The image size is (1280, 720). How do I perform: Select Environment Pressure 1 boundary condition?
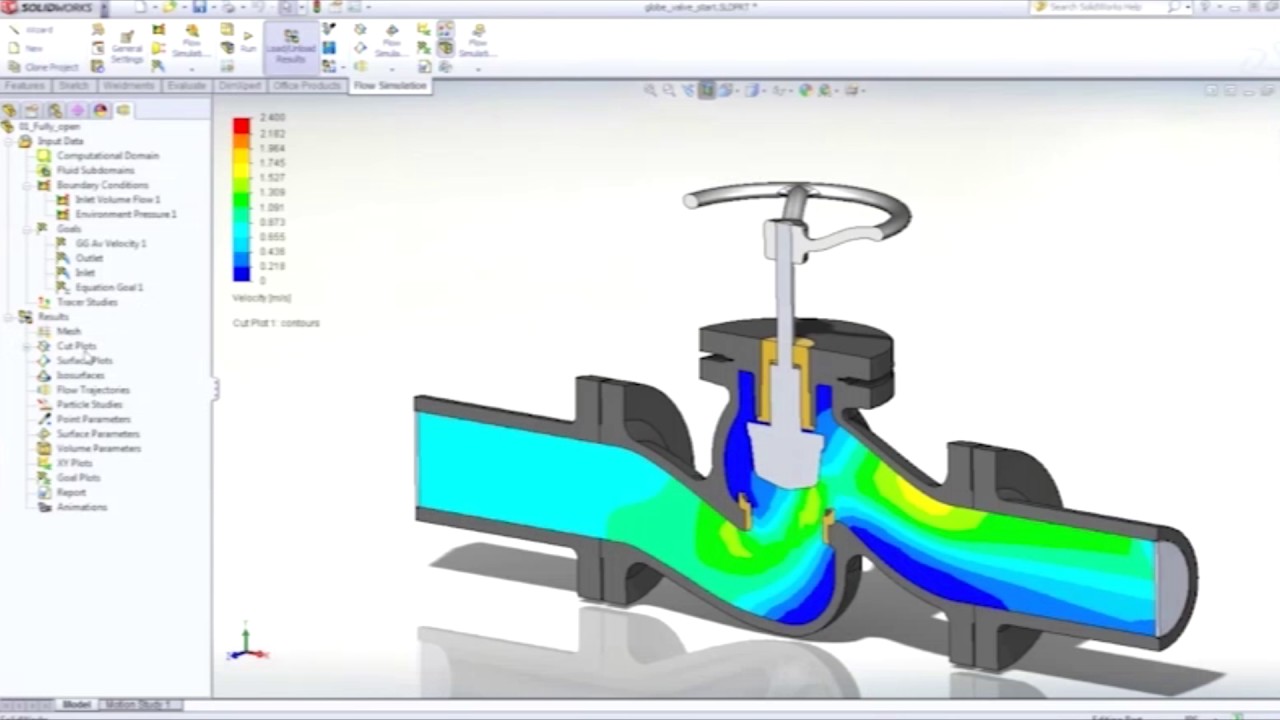[x=126, y=214]
